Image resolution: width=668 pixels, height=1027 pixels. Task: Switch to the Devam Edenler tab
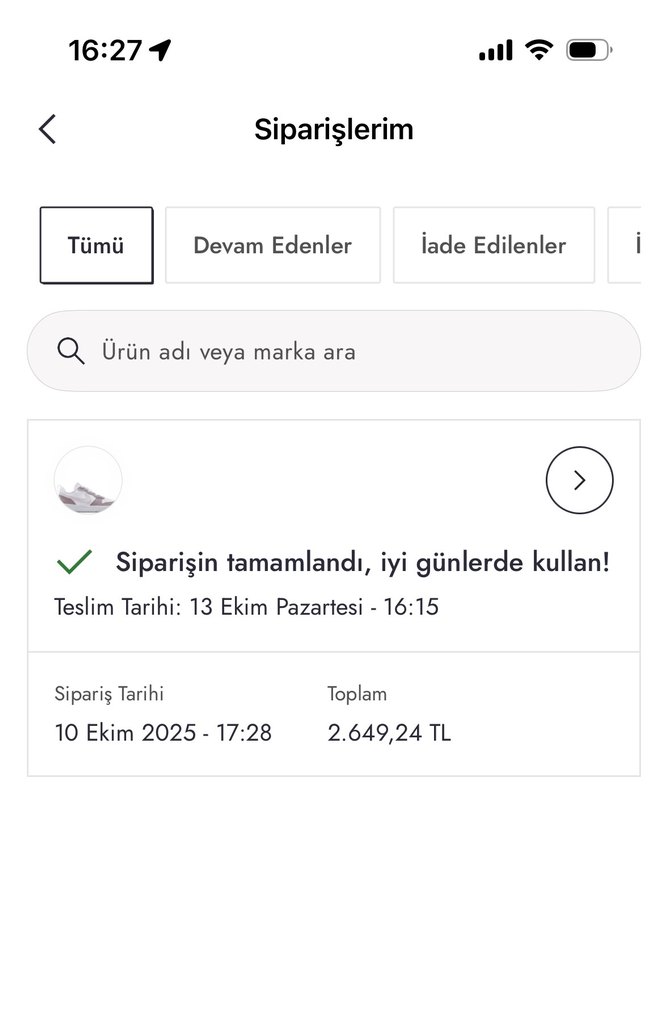[x=272, y=245]
